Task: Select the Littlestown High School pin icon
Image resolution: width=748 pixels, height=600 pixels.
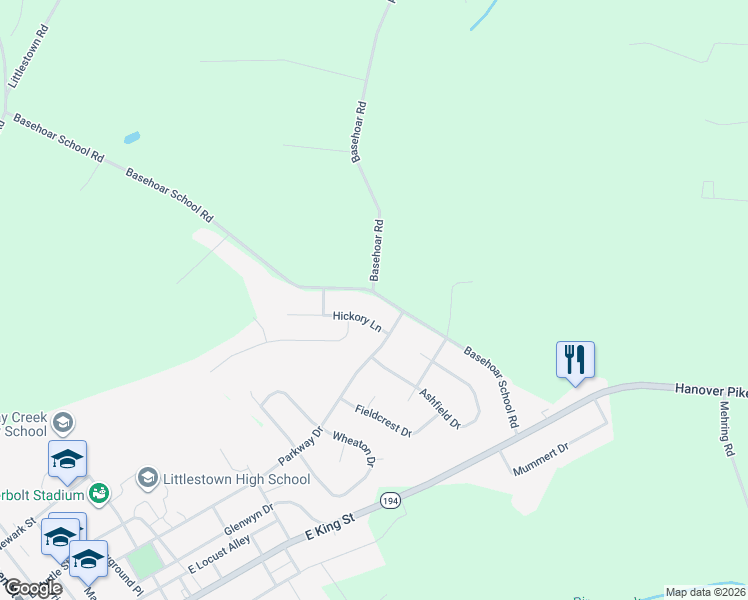Action: coord(148,478)
